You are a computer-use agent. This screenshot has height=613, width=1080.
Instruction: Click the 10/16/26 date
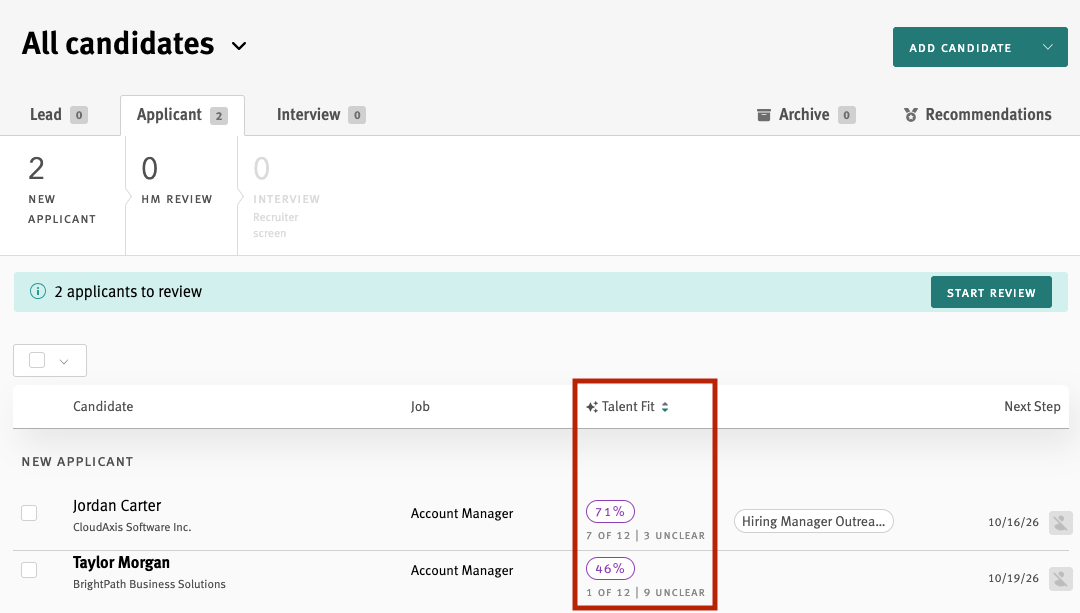1013,522
